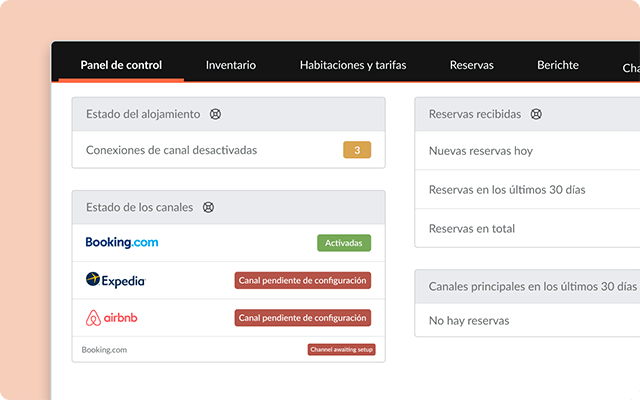Click help icon beside Estado de los canales
This screenshot has height=400, width=640.
208,208
